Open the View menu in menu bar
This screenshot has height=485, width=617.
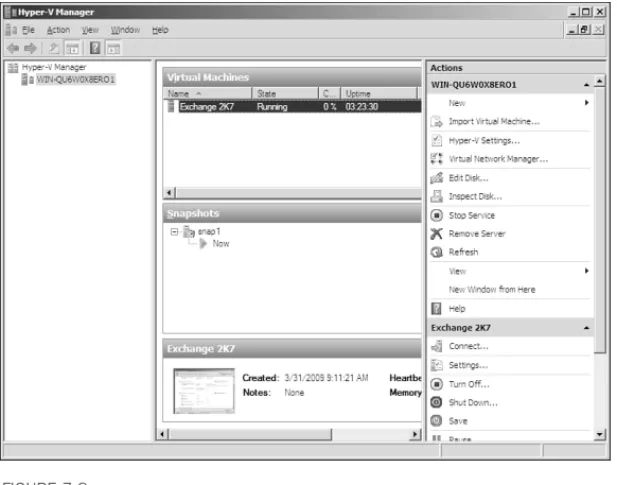pyautogui.click(x=90, y=30)
